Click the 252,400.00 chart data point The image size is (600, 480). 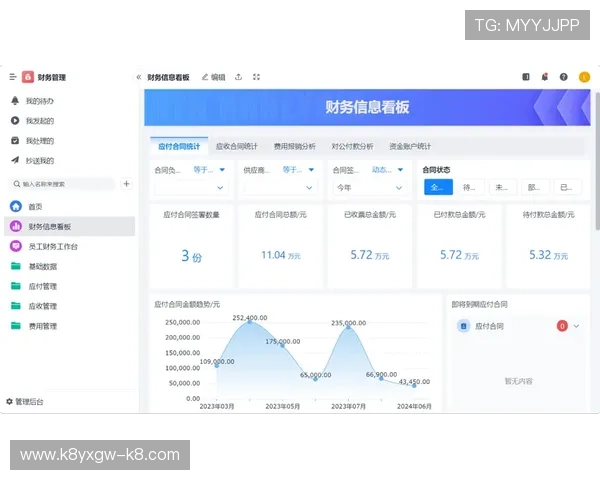click(x=249, y=322)
